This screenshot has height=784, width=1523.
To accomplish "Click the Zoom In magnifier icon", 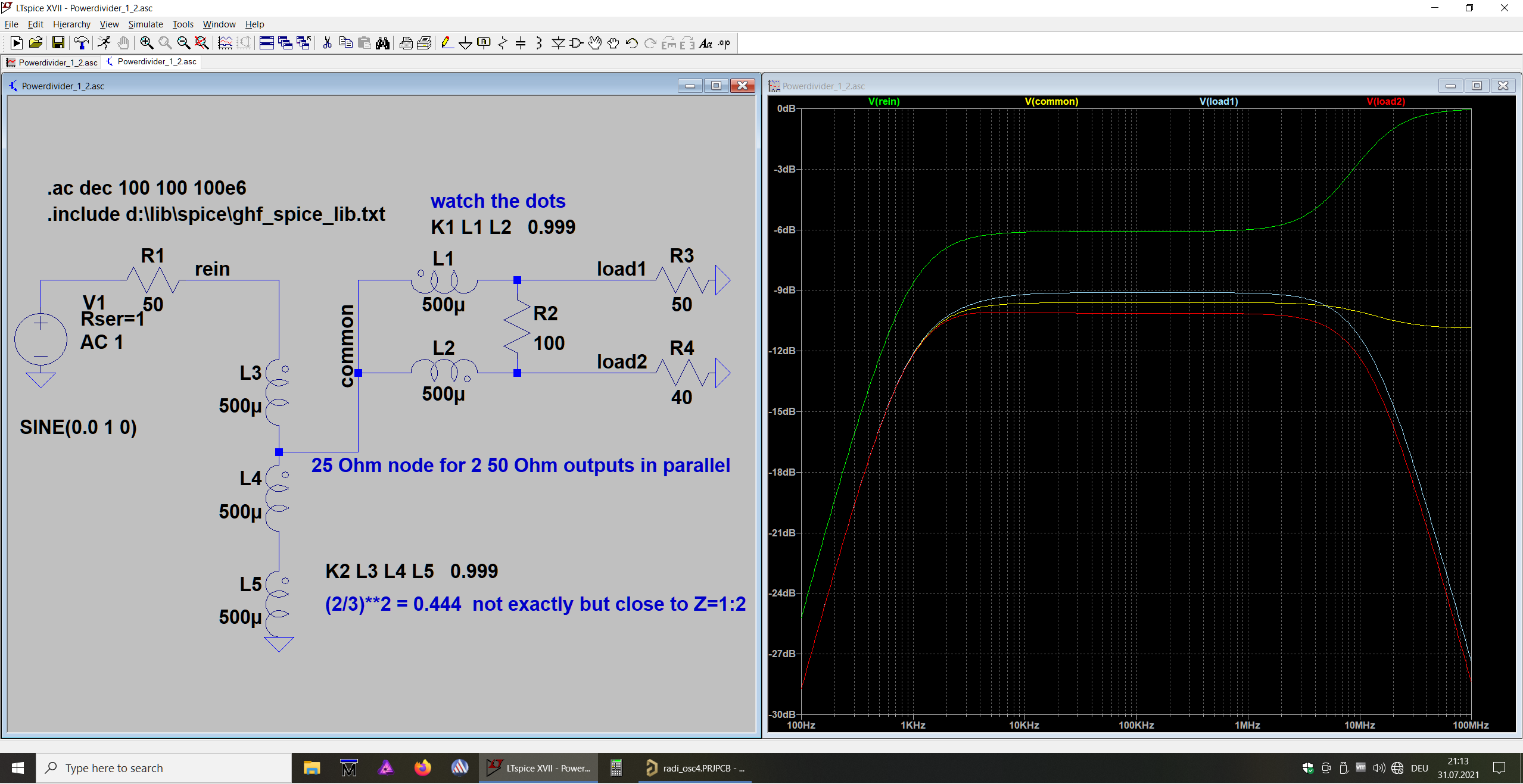I will [x=147, y=43].
